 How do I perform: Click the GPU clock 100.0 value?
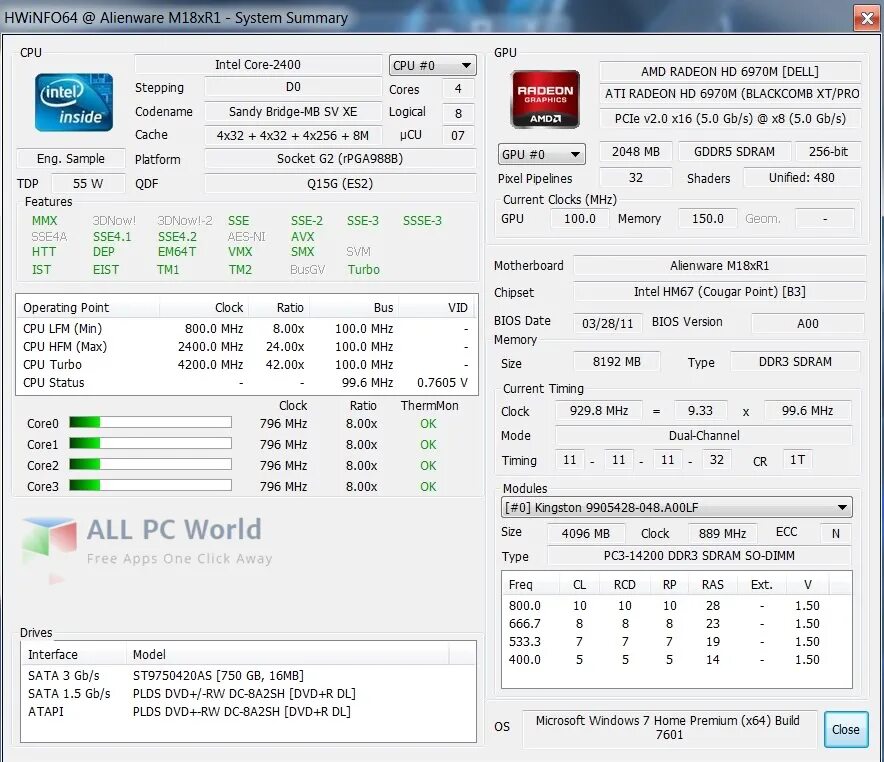point(580,219)
